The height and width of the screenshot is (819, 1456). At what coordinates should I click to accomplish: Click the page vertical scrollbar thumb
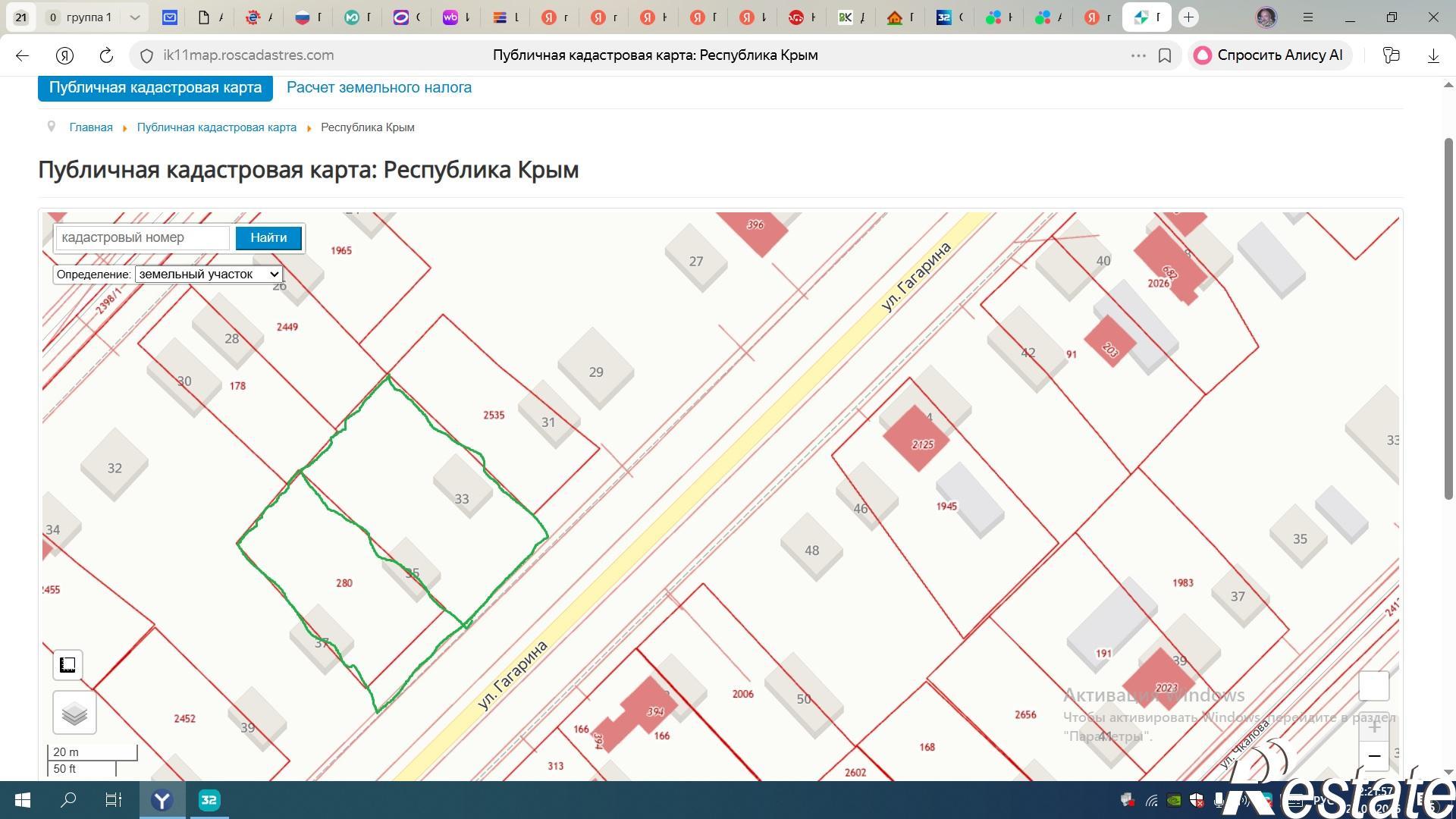click(1448, 318)
